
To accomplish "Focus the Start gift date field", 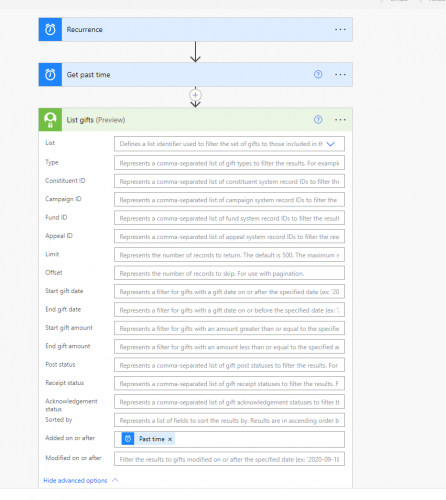I will (x=229, y=292).
